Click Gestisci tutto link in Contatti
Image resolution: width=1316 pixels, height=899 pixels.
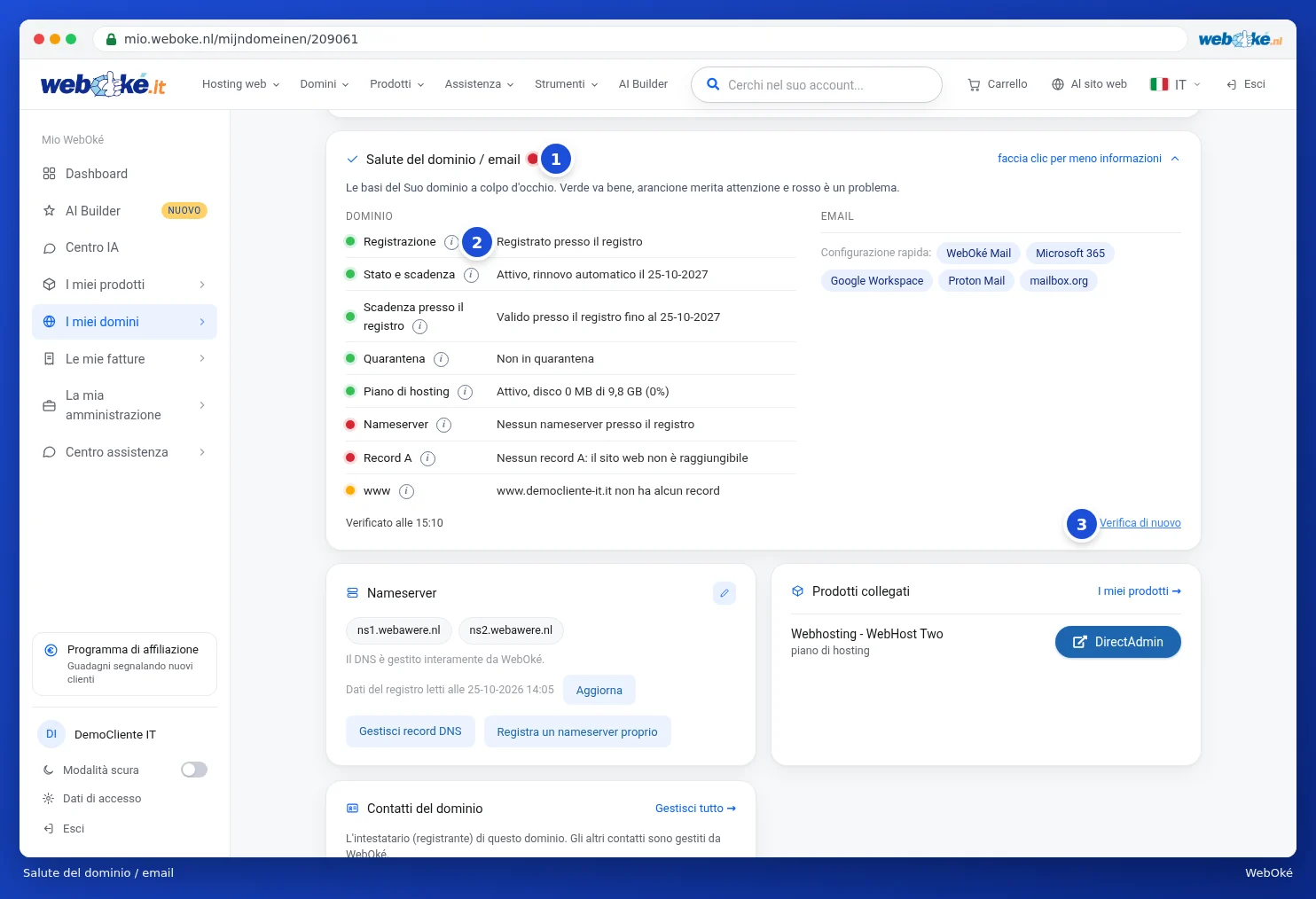coord(695,809)
